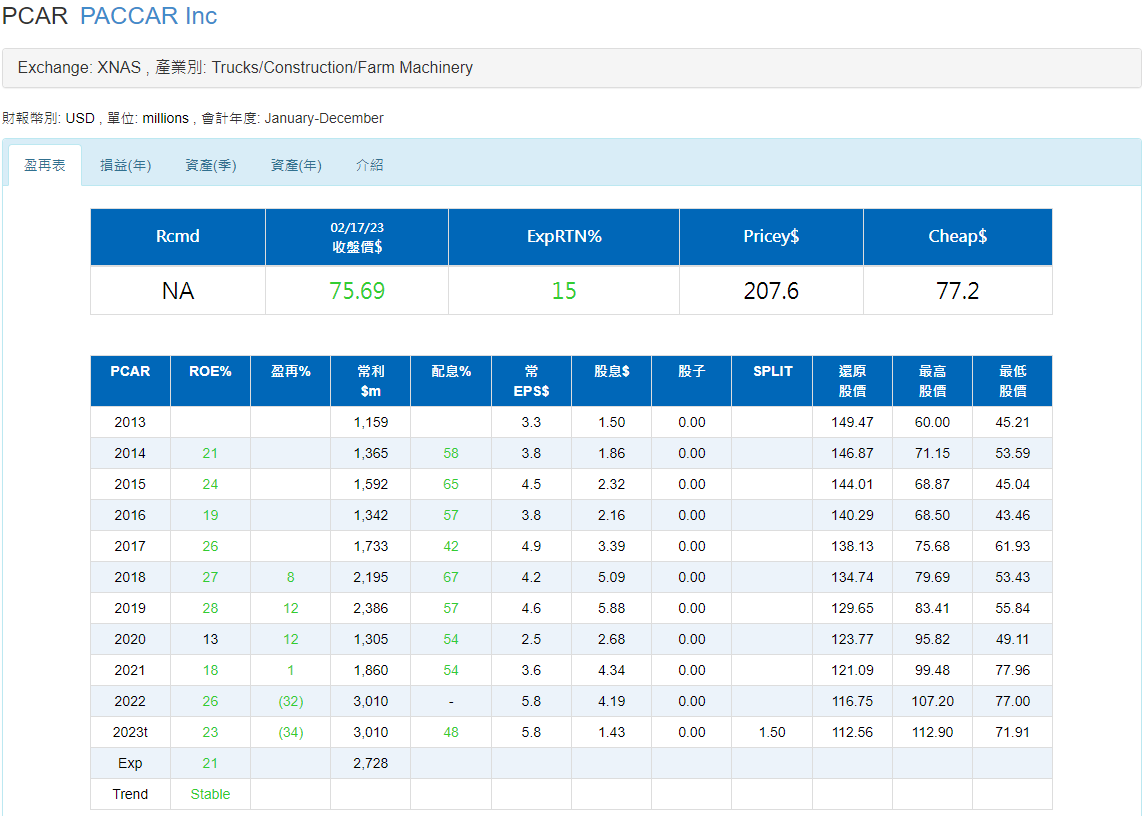The image size is (1142, 816).
Task: Click the 2019 dividend value 5.88
Action: point(612,608)
